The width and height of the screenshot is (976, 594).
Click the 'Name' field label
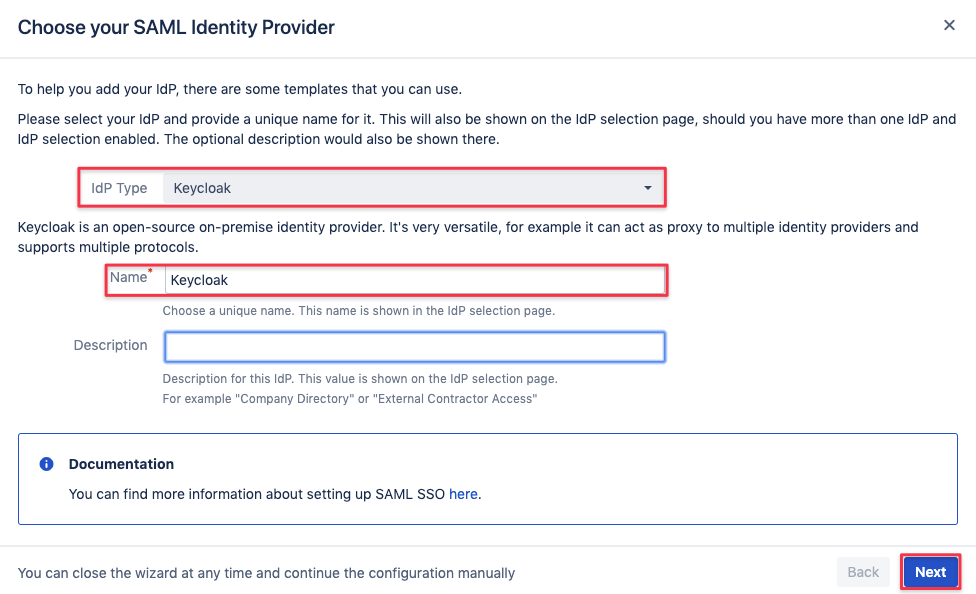pos(128,277)
